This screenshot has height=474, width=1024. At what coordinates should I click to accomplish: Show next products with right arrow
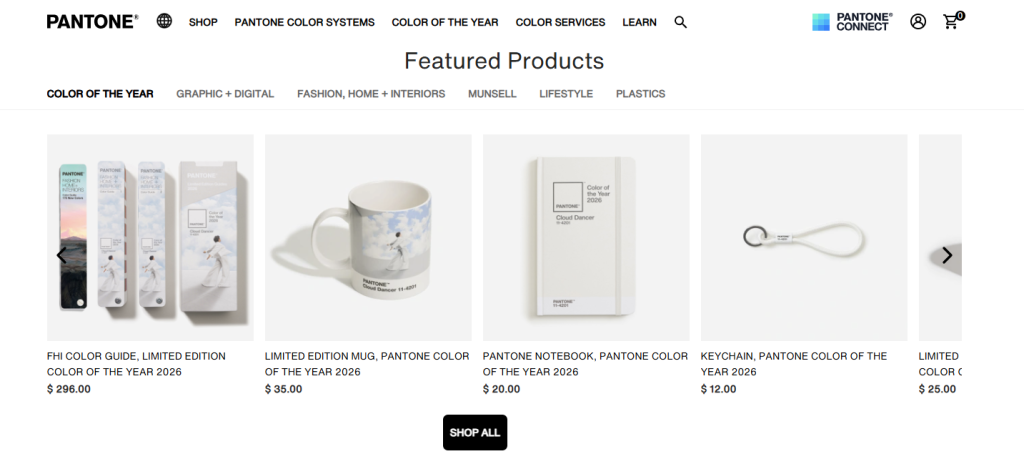click(947, 255)
